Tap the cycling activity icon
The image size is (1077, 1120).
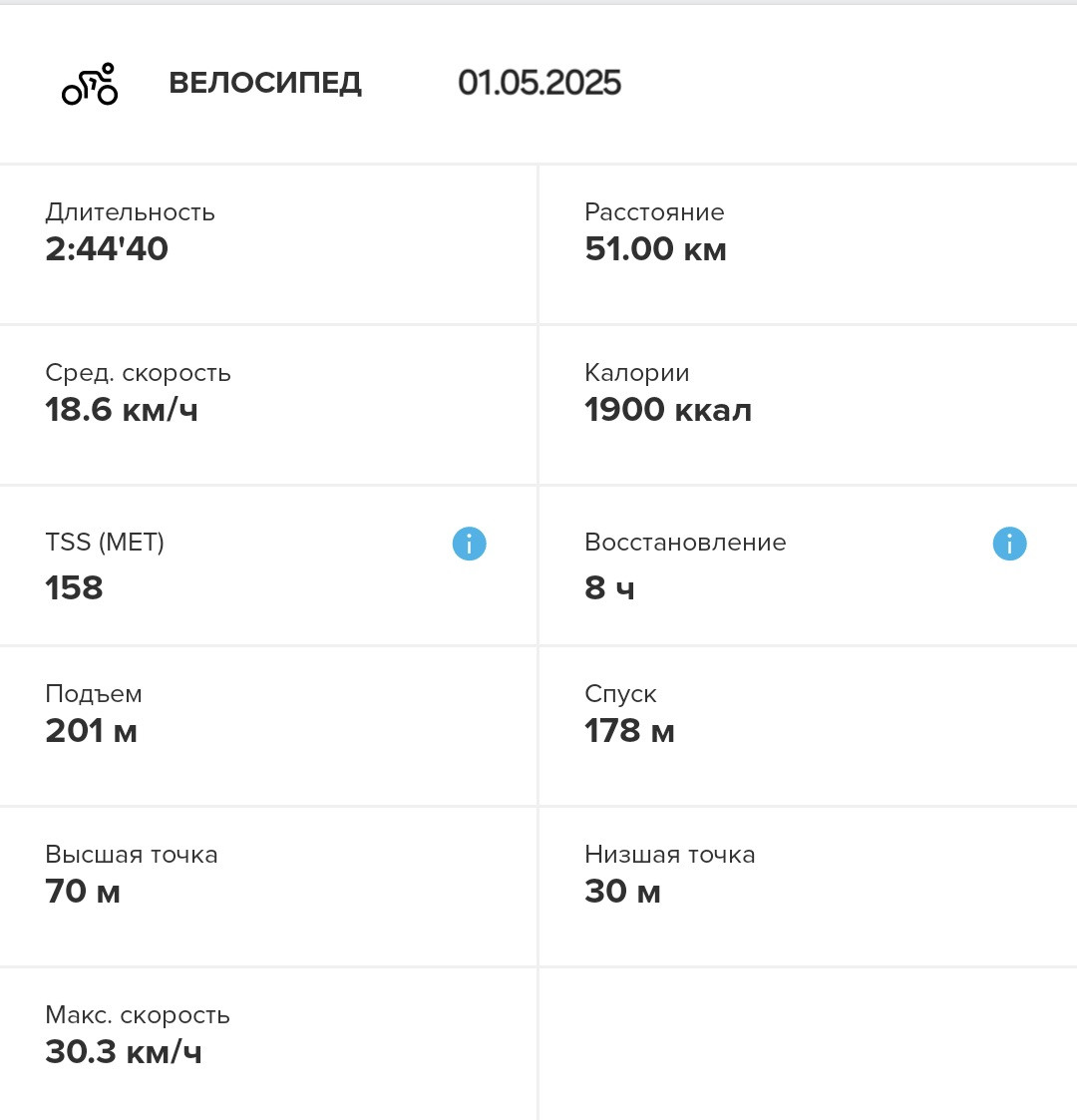90,84
